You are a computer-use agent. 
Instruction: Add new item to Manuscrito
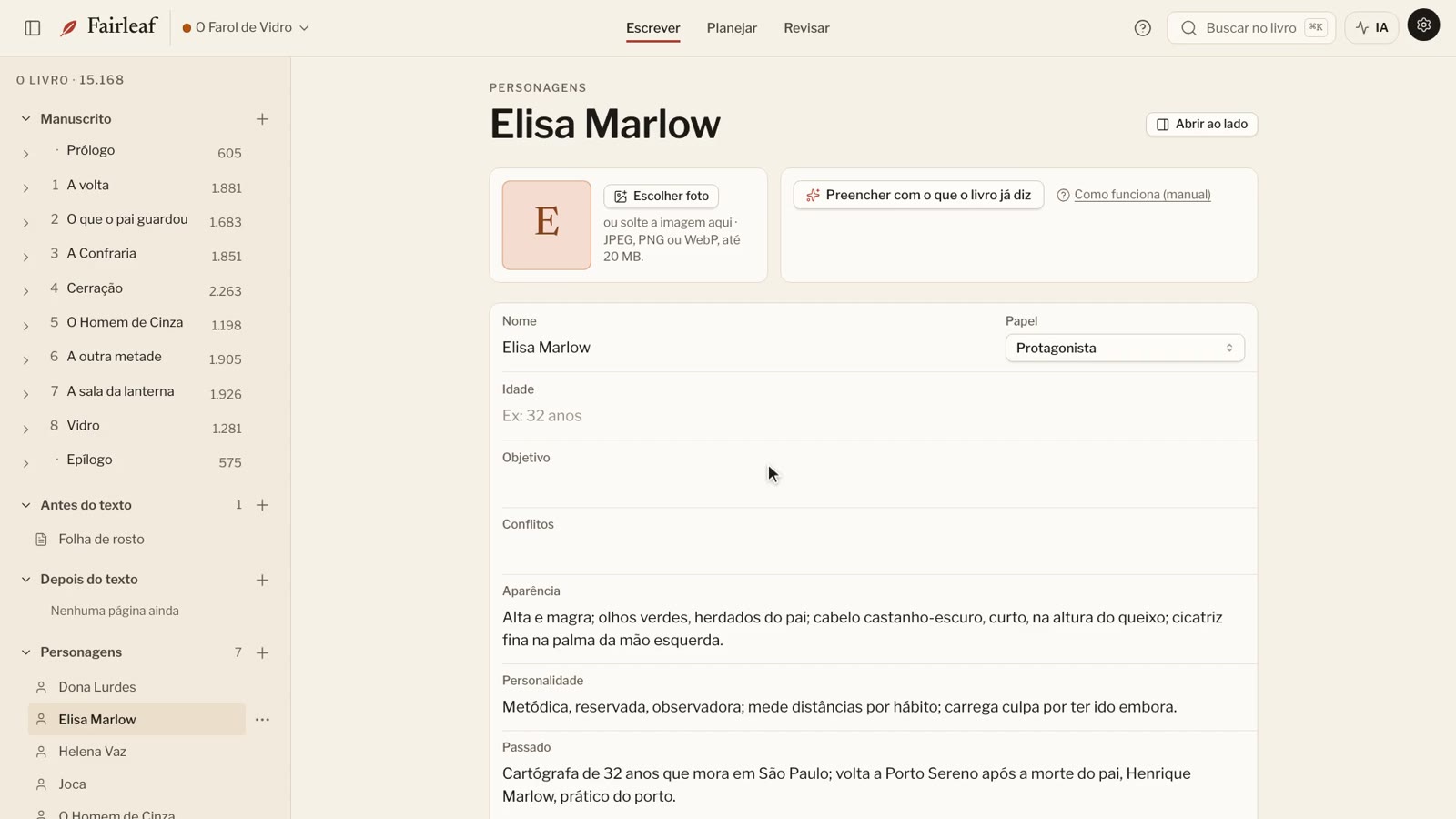point(262,119)
